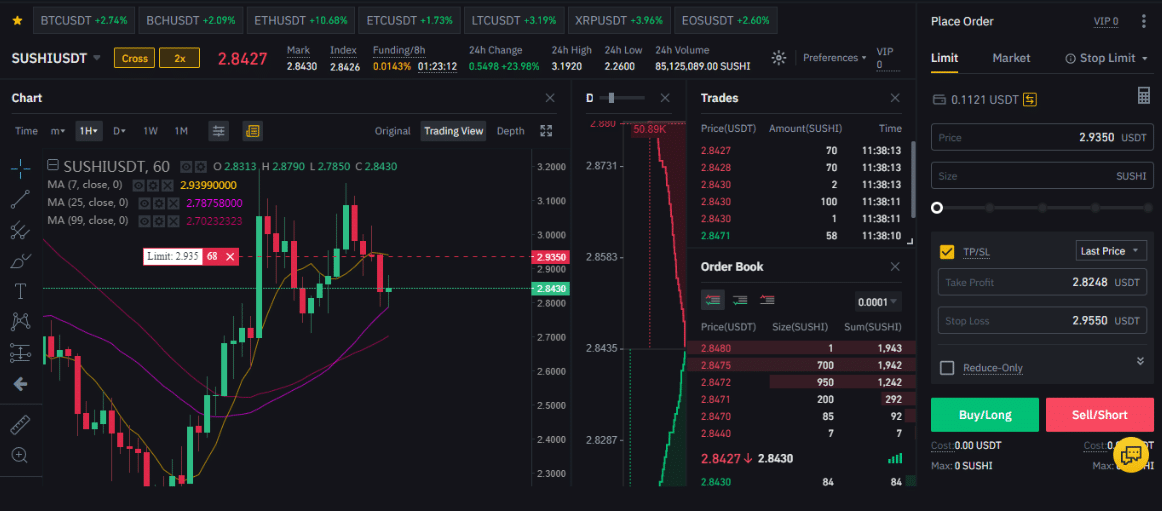Open chart indicator settings sliders icon
Viewport: 1162px width, 511px height.
pyautogui.click(x=219, y=131)
